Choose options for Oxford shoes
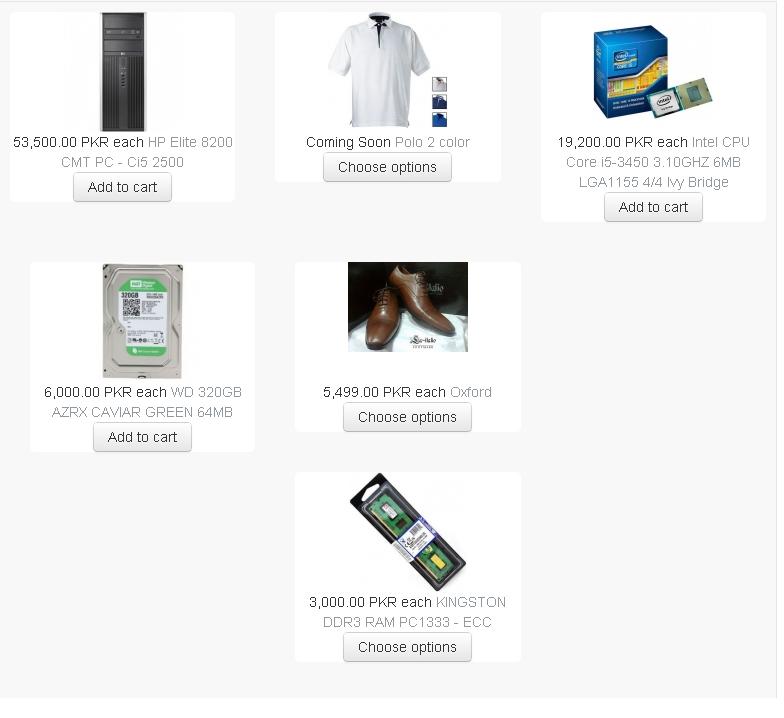The image size is (784, 718). 408,417
